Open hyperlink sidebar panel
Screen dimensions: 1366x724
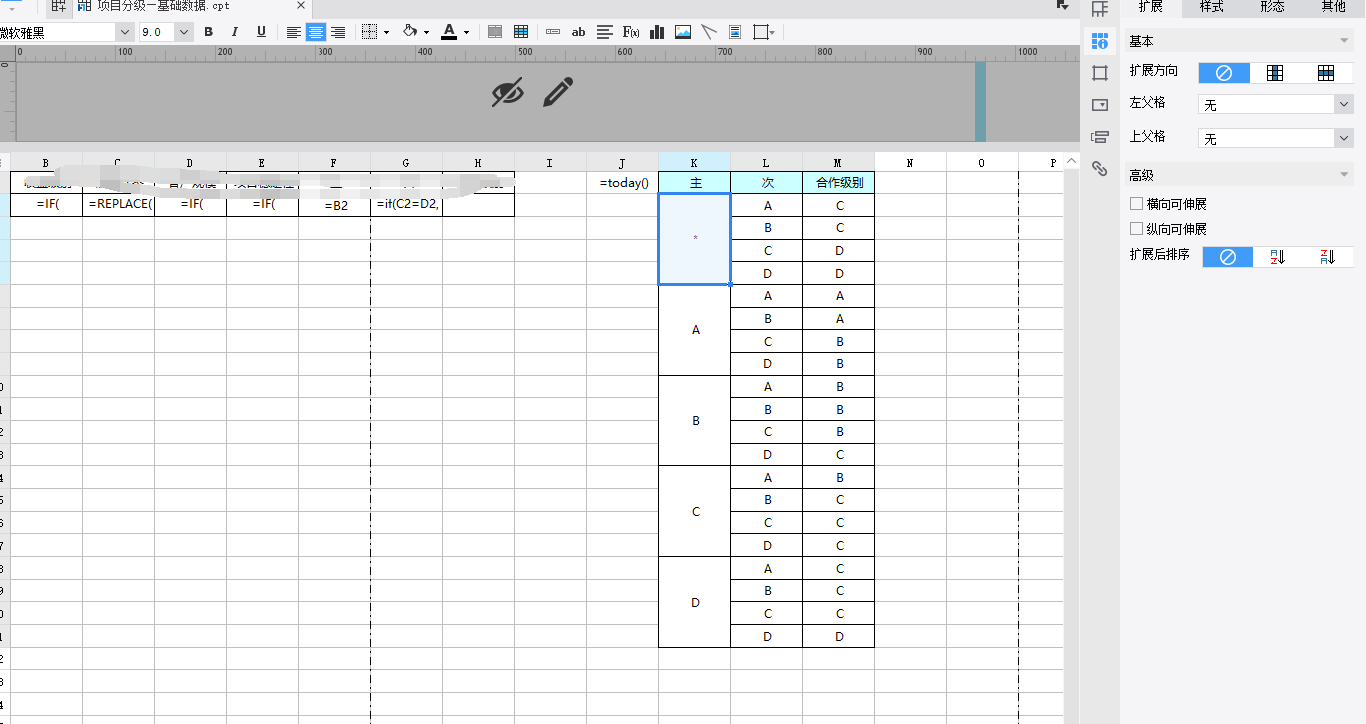[1100, 168]
